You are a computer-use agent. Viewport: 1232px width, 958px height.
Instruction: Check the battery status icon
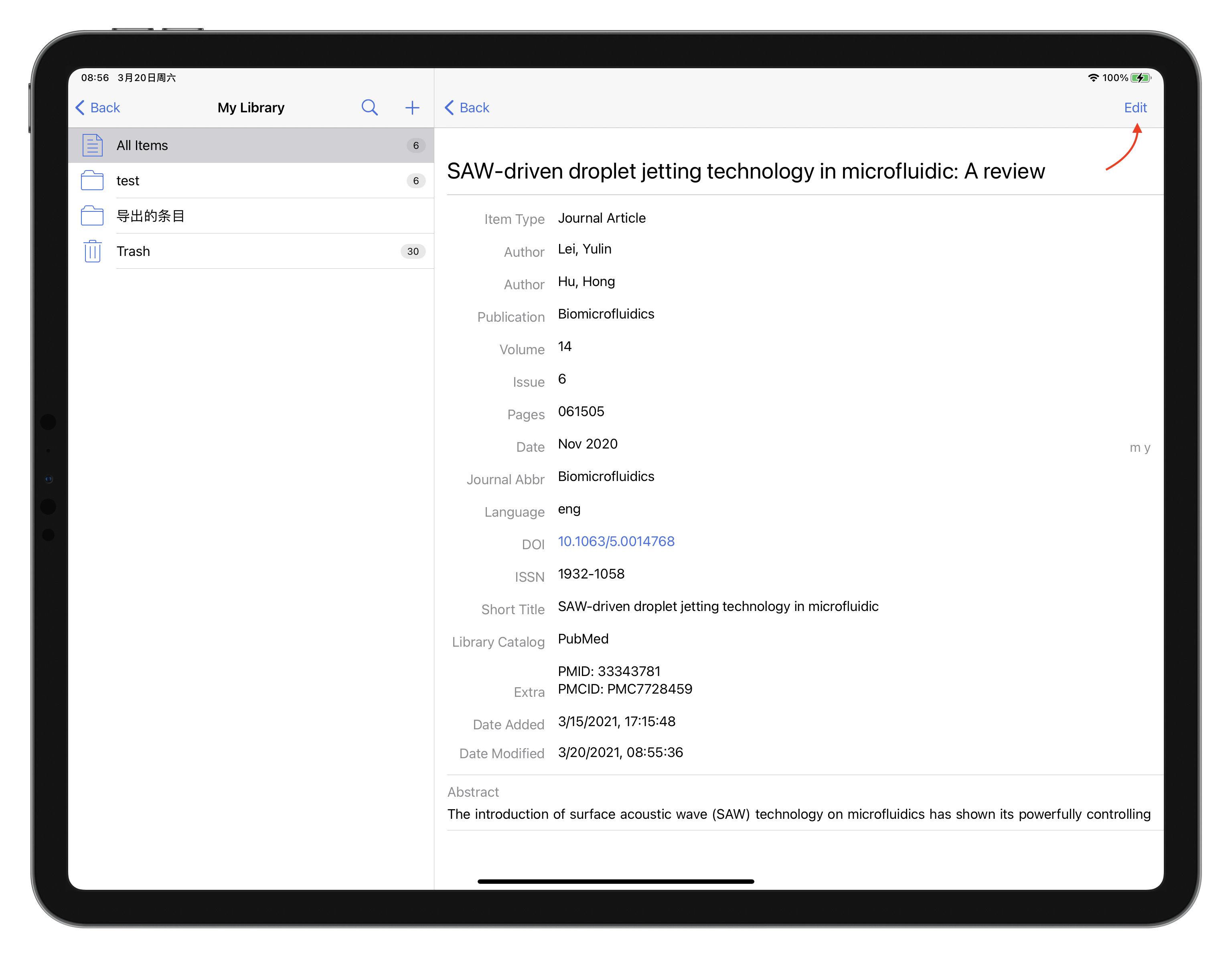pyautogui.click(x=1141, y=78)
